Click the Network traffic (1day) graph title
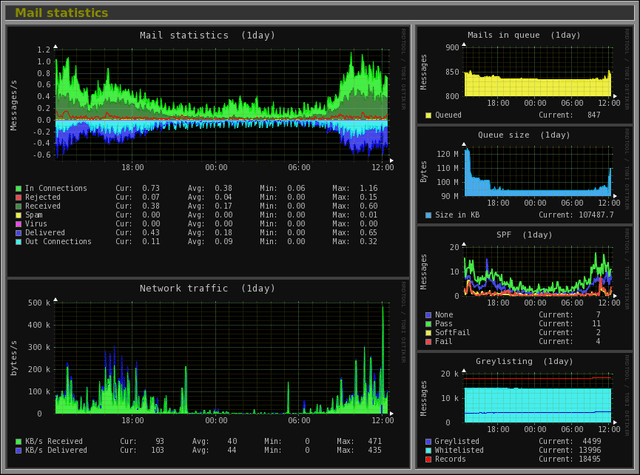This screenshot has width=640, height=475. coord(209,288)
